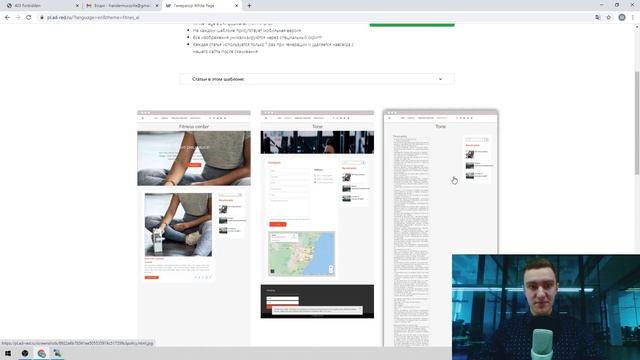
Task: Open the Windows Start menu
Action: click(8, 353)
